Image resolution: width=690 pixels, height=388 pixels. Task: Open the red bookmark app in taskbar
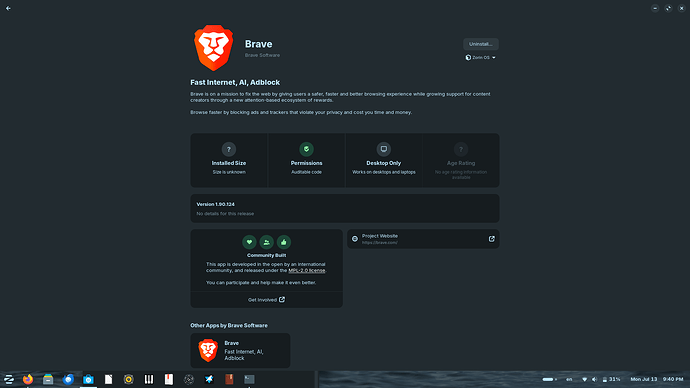[169, 379]
